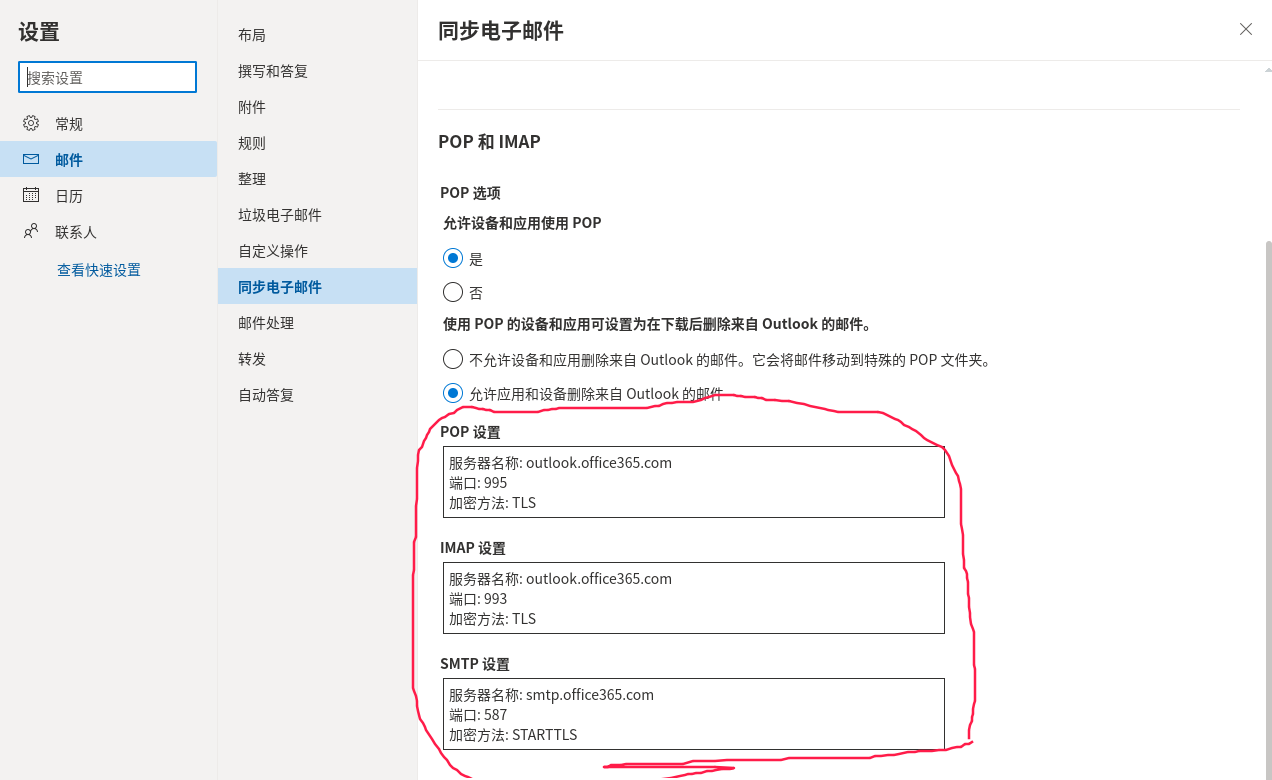Click the POP 设置 label
The image size is (1272, 780).
pos(470,432)
